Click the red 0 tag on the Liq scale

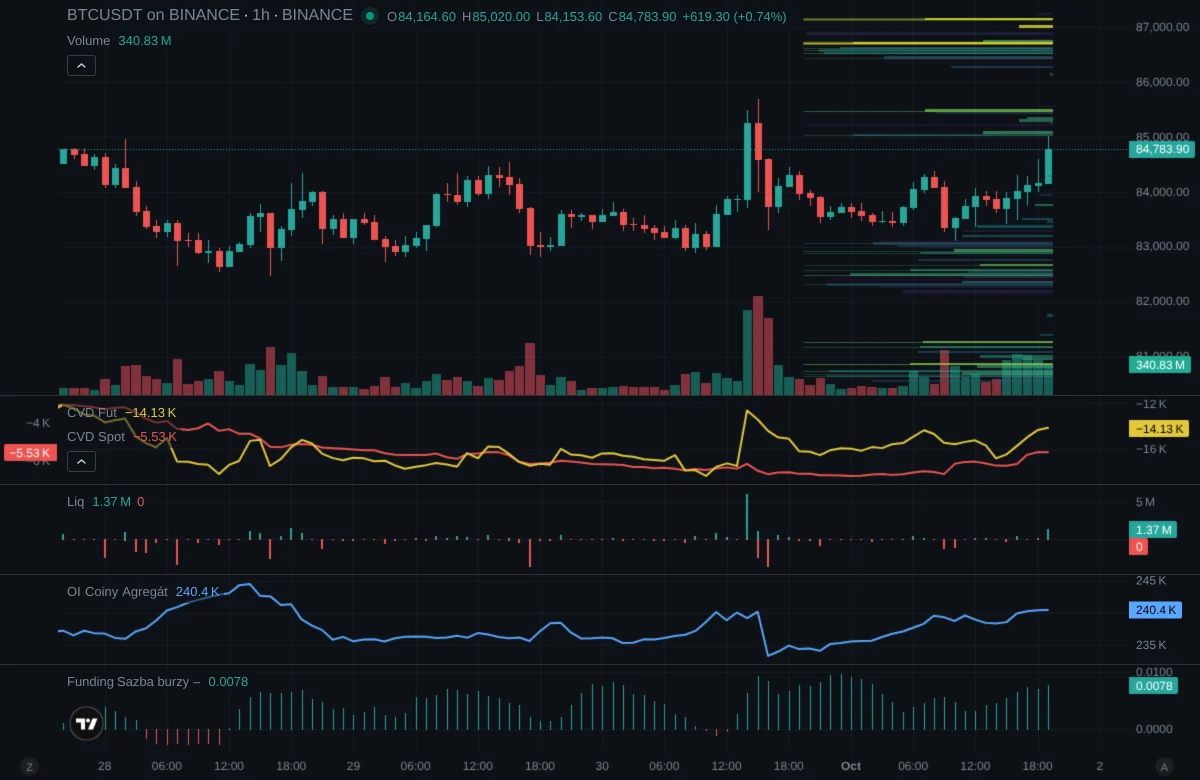click(x=1138, y=547)
